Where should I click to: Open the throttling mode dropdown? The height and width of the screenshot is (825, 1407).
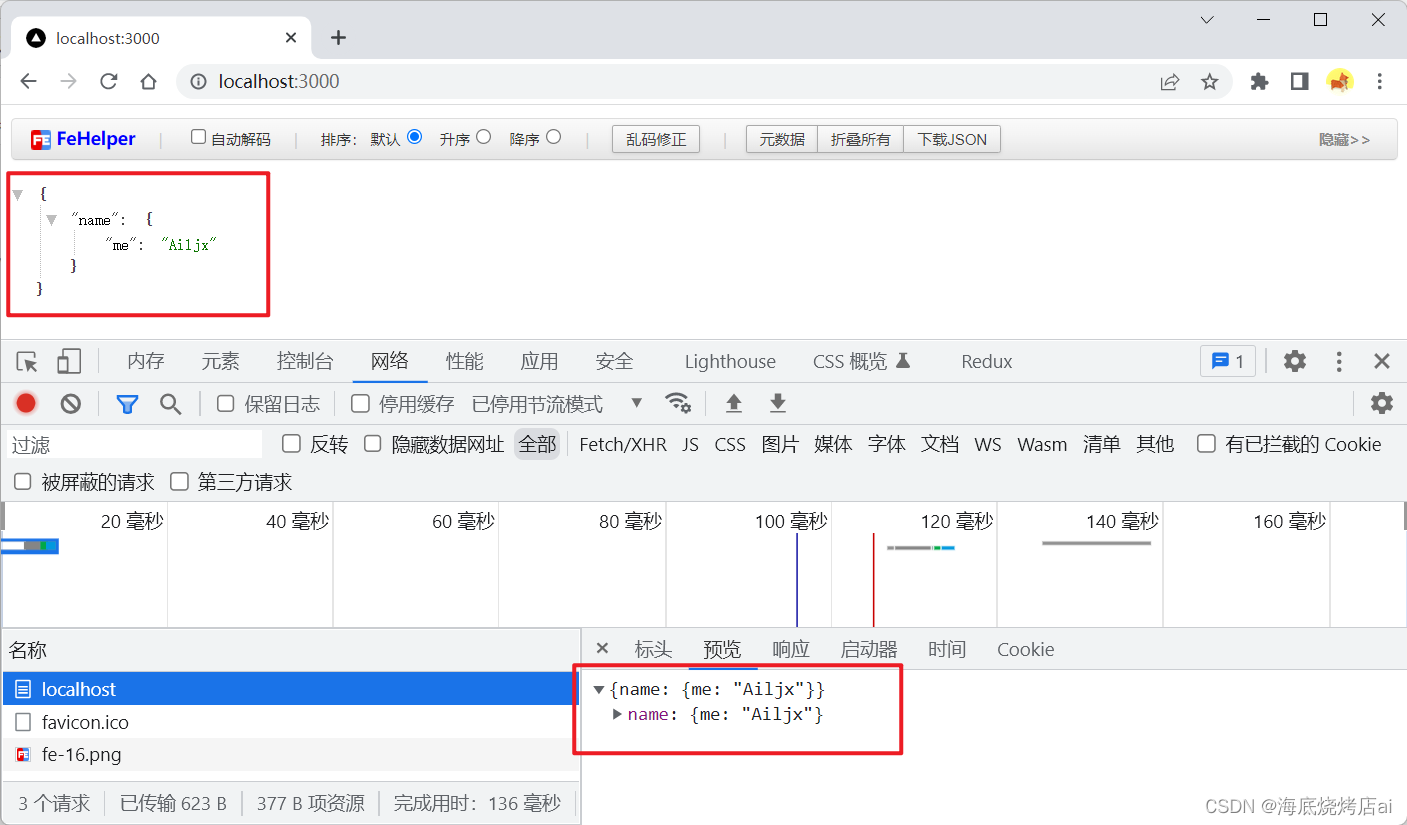tap(636, 404)
